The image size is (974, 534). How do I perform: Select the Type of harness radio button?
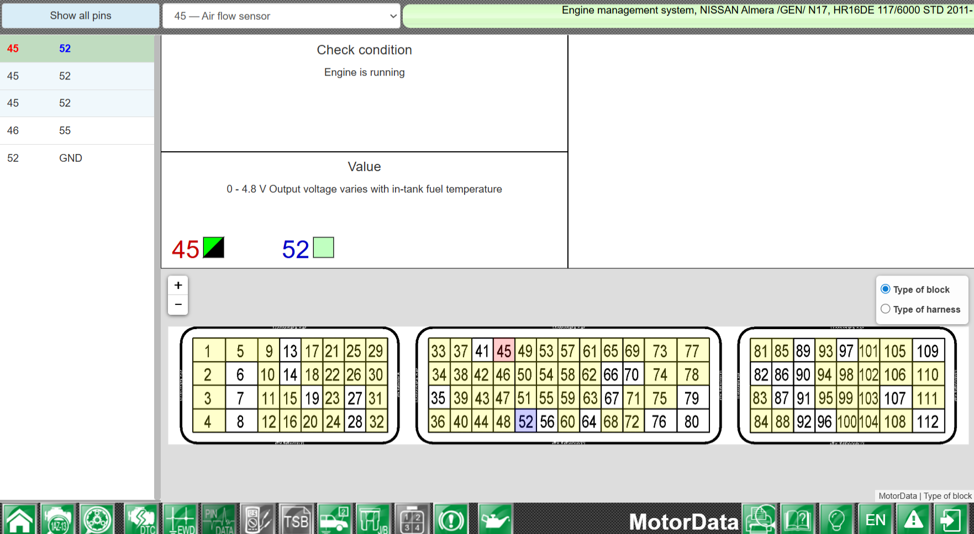tap(885, 309)
